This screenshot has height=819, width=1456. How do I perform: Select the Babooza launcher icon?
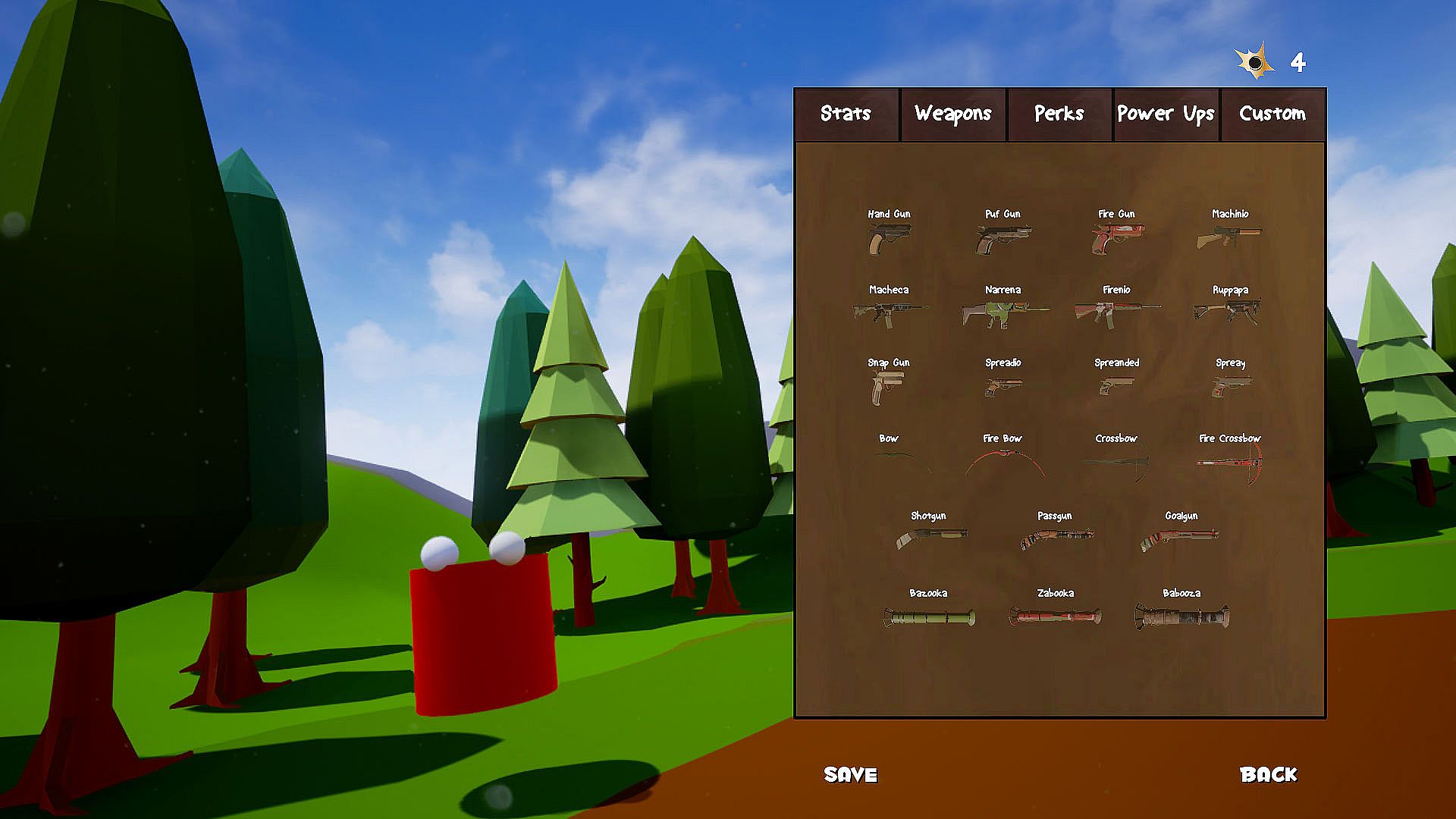click(1181, 616)
